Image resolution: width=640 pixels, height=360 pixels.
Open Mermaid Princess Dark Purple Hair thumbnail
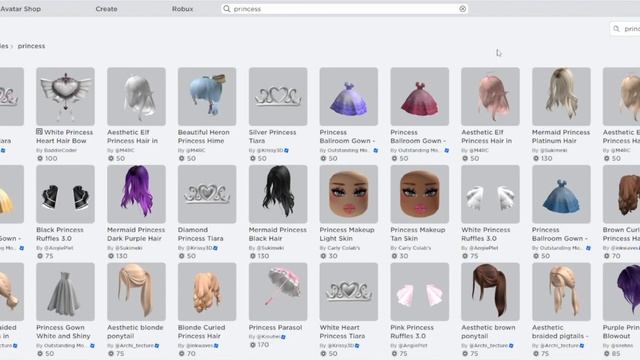pos(136,194)
